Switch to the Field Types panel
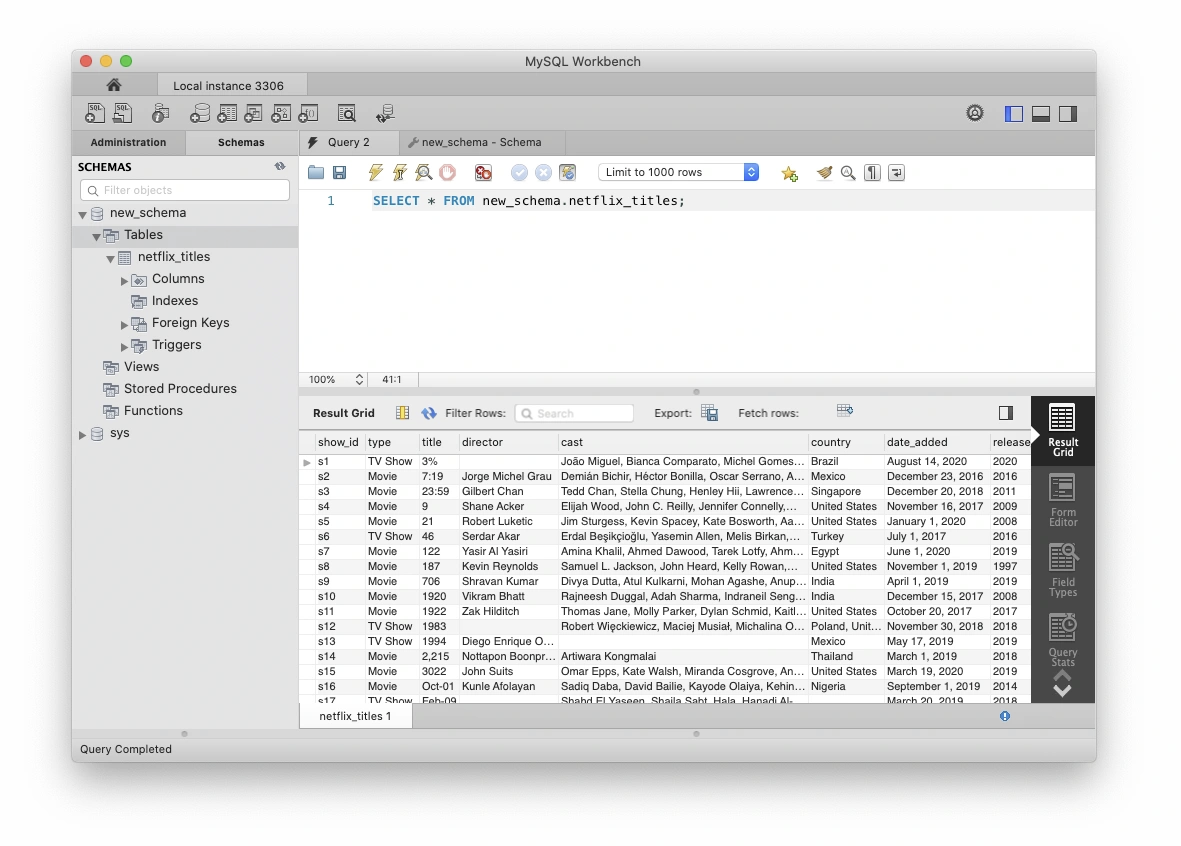Screen dimensions: 1181x846 1062,567
